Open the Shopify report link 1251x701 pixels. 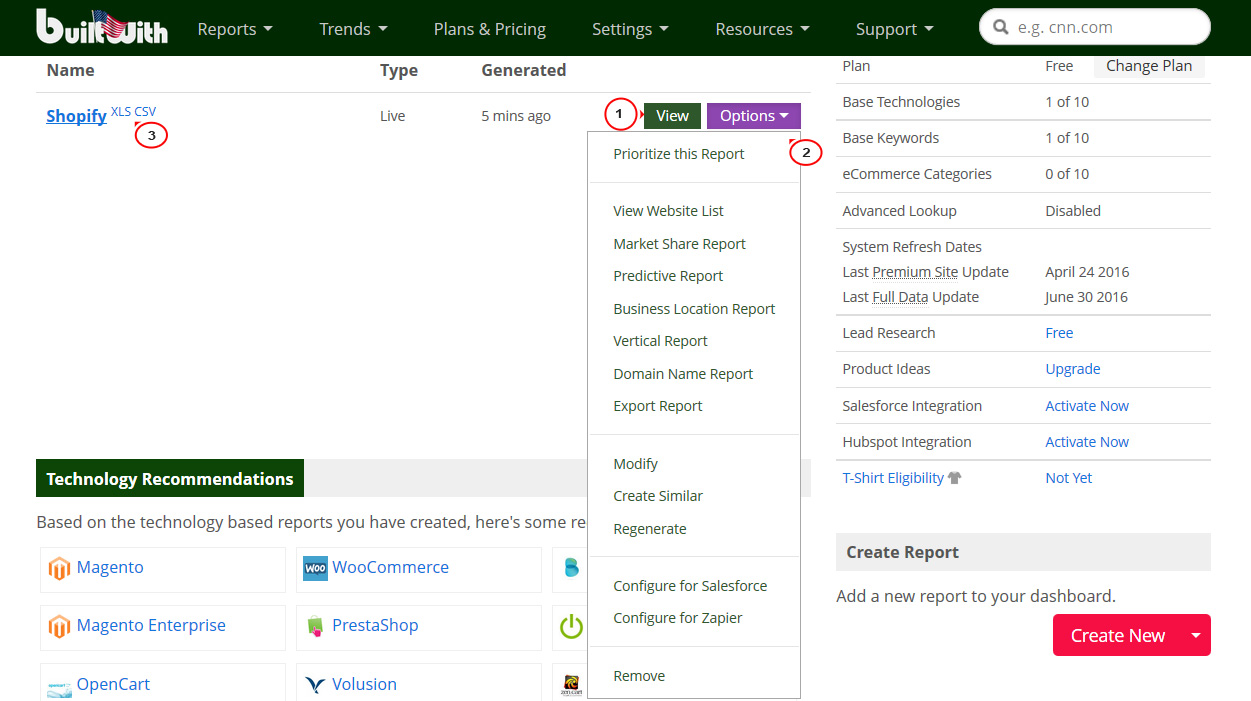[x=76, y=116]
